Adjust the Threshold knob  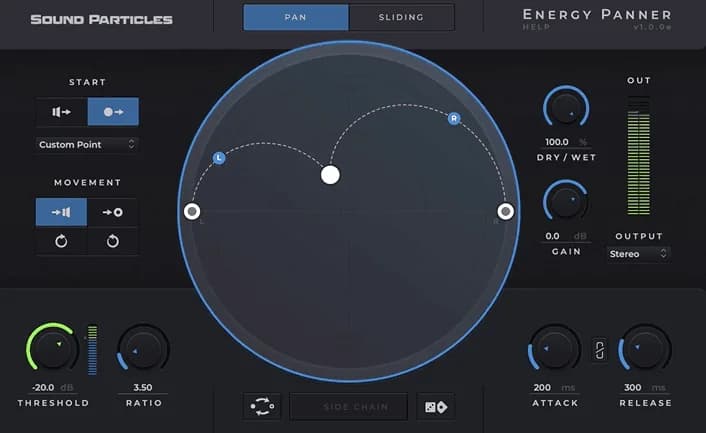[x=53, y=348]
